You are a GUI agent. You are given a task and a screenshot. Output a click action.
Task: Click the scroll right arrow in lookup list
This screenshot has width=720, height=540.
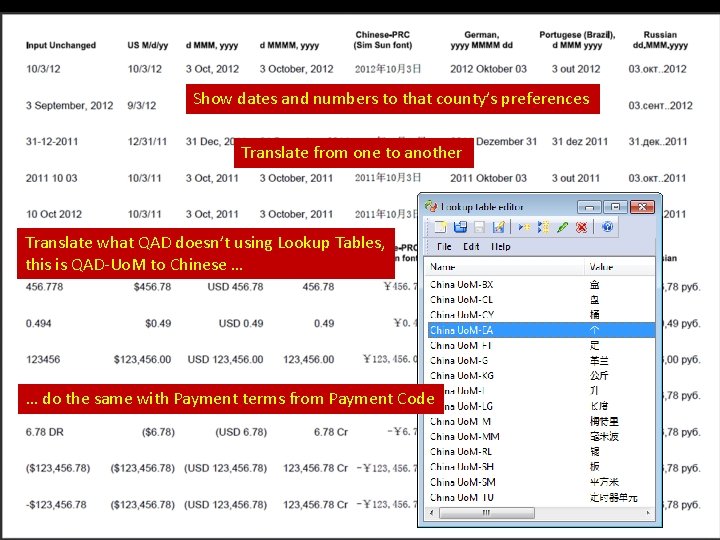tap(648, 513)
